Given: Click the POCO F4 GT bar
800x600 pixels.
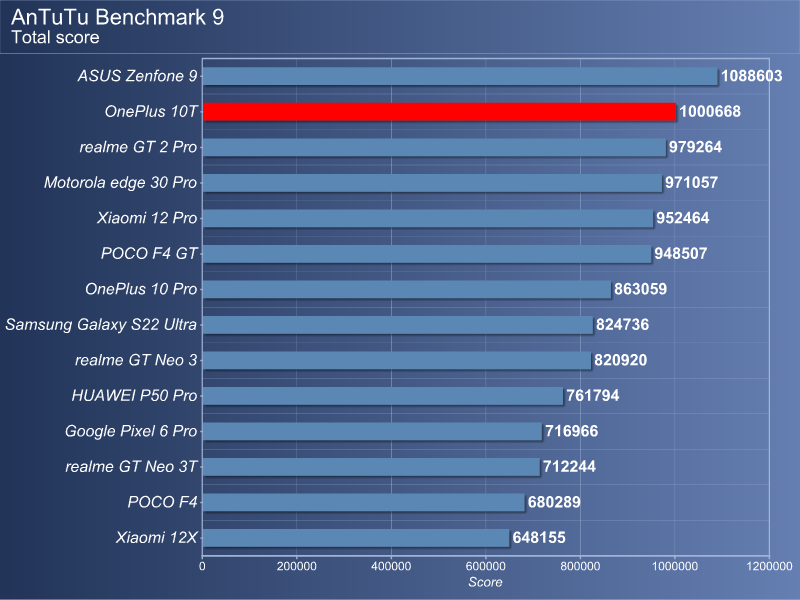Looking at the screenshot, I should [427, 254].
